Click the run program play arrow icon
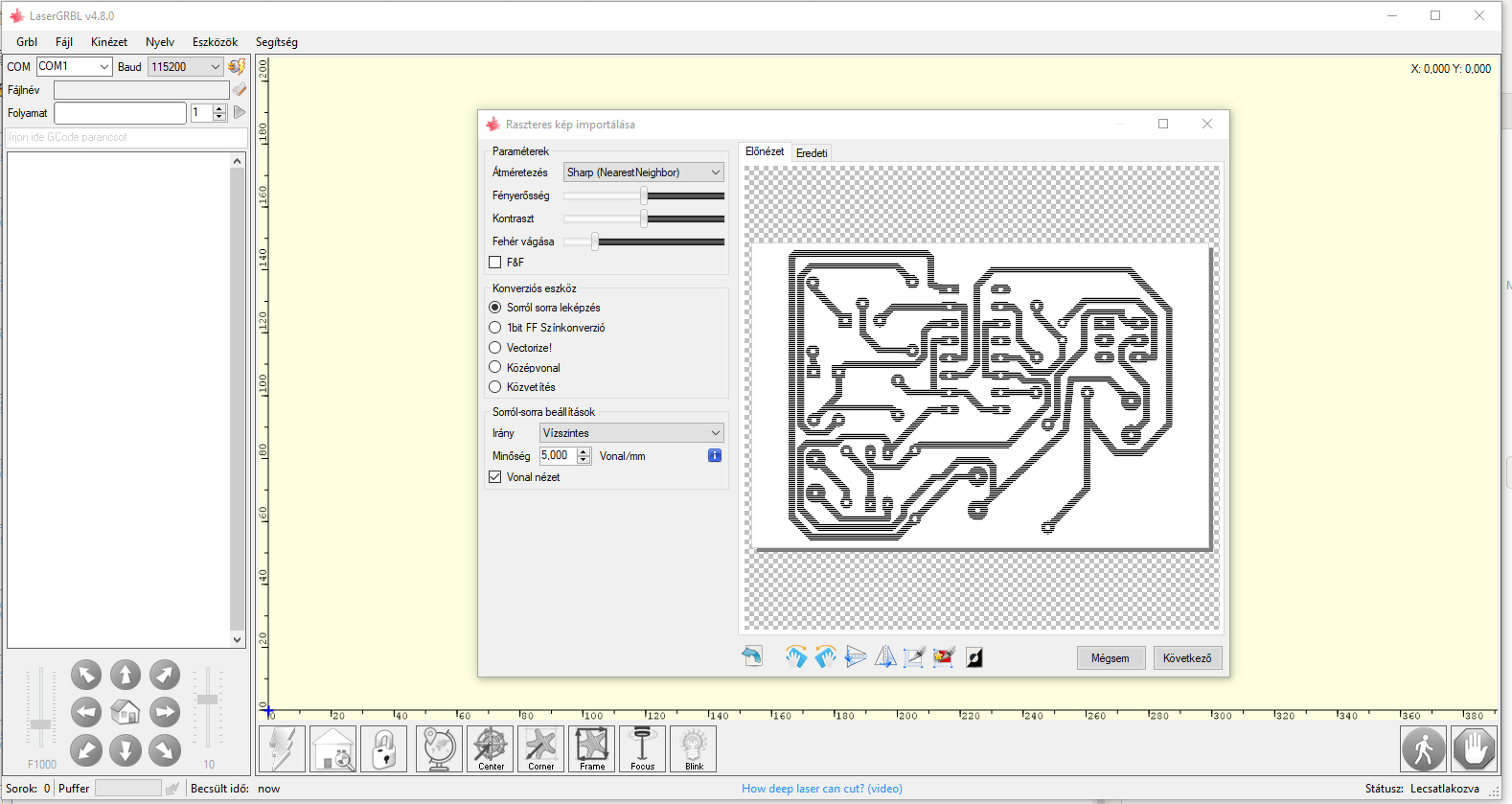The width and height of the screenshot is (1512, 804). pyautogui.click(x=240, y=112)
